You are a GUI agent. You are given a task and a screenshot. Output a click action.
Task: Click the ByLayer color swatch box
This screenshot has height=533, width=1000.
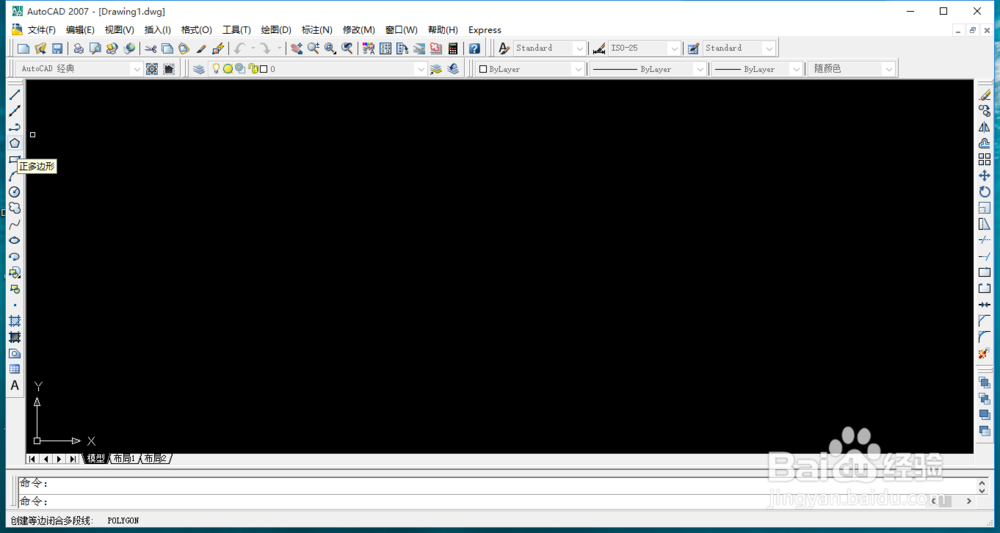pos(483,69)
